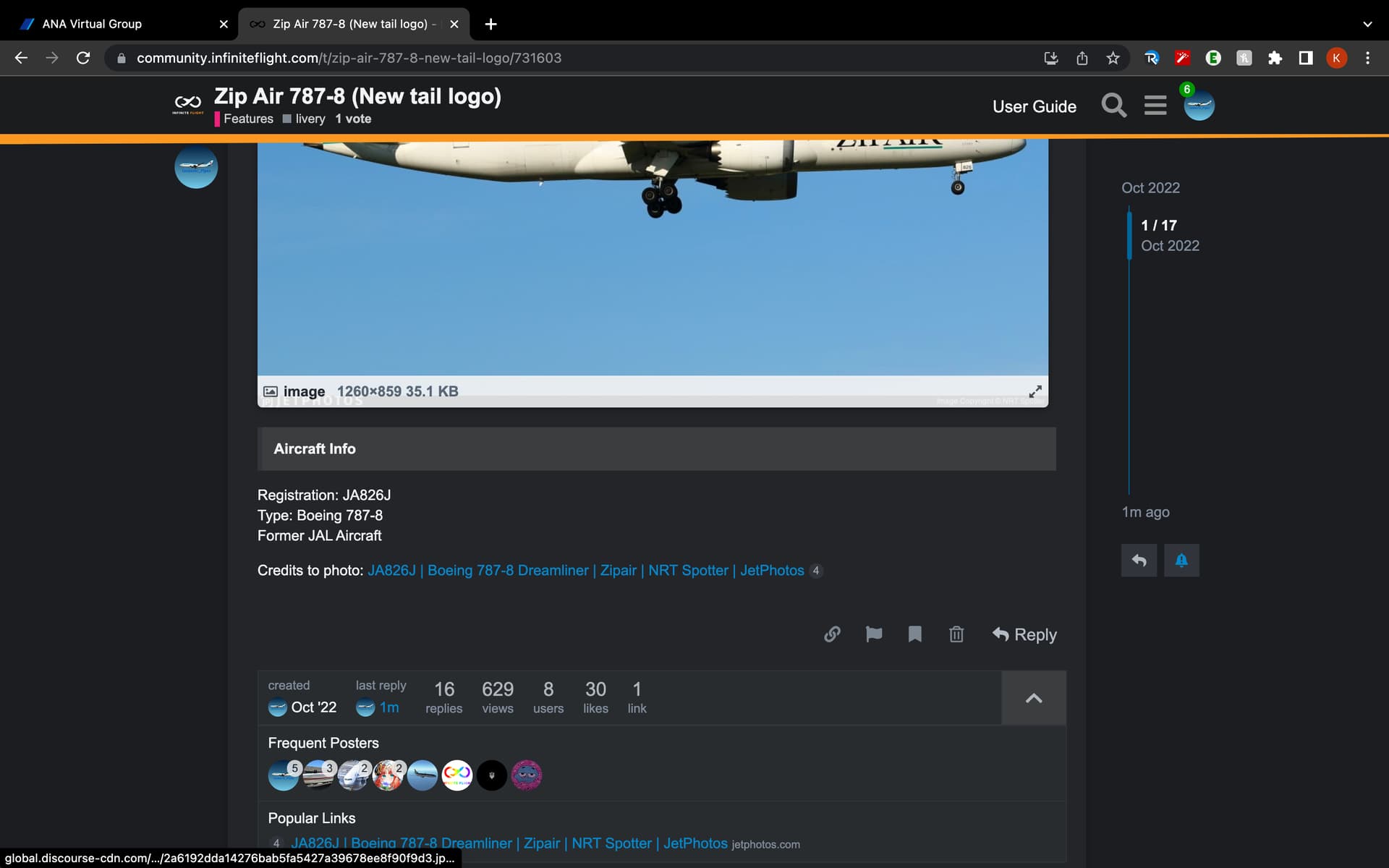Jump to Oct 2022 at timeline top
1389x868 pixels.
click(1150, 188)
